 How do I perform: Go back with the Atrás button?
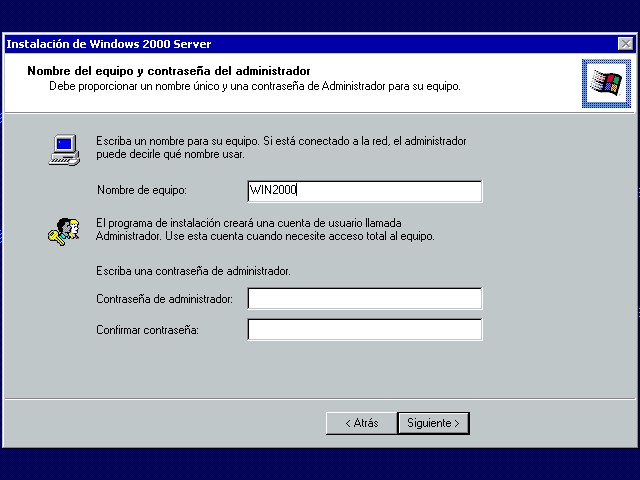click(x=362, y=423)
